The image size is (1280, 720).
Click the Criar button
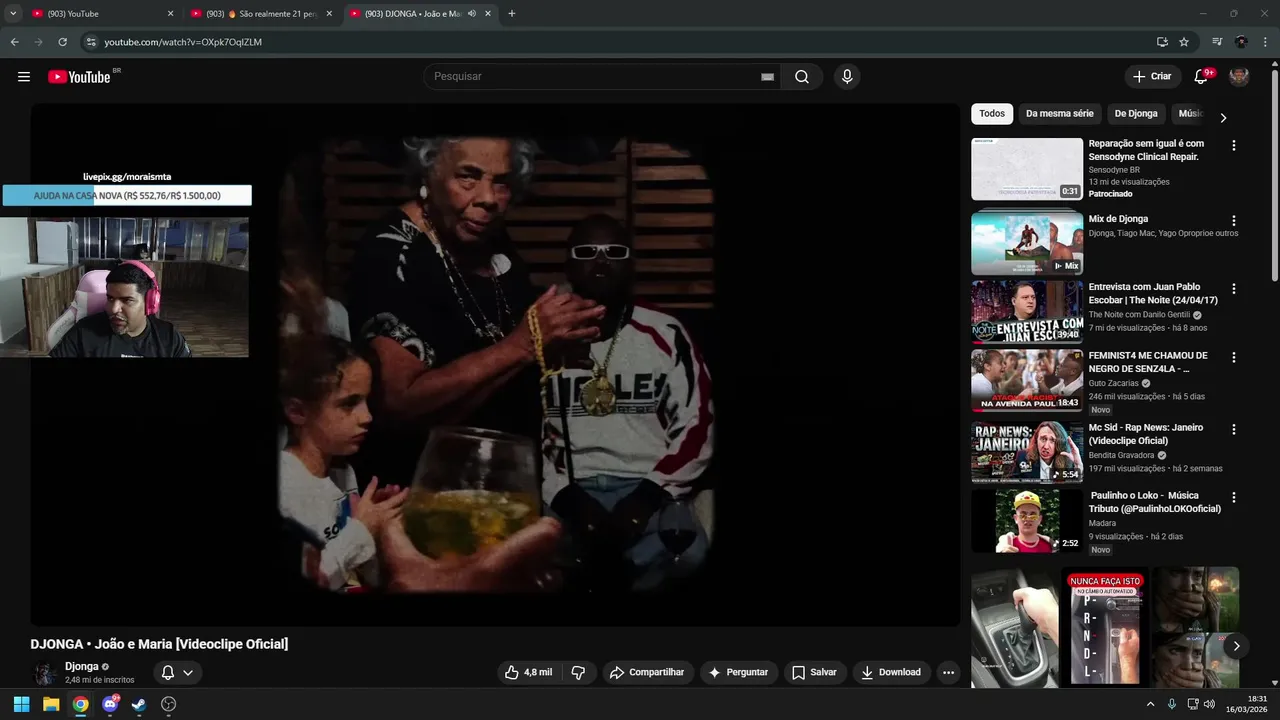pos(1152,77)
